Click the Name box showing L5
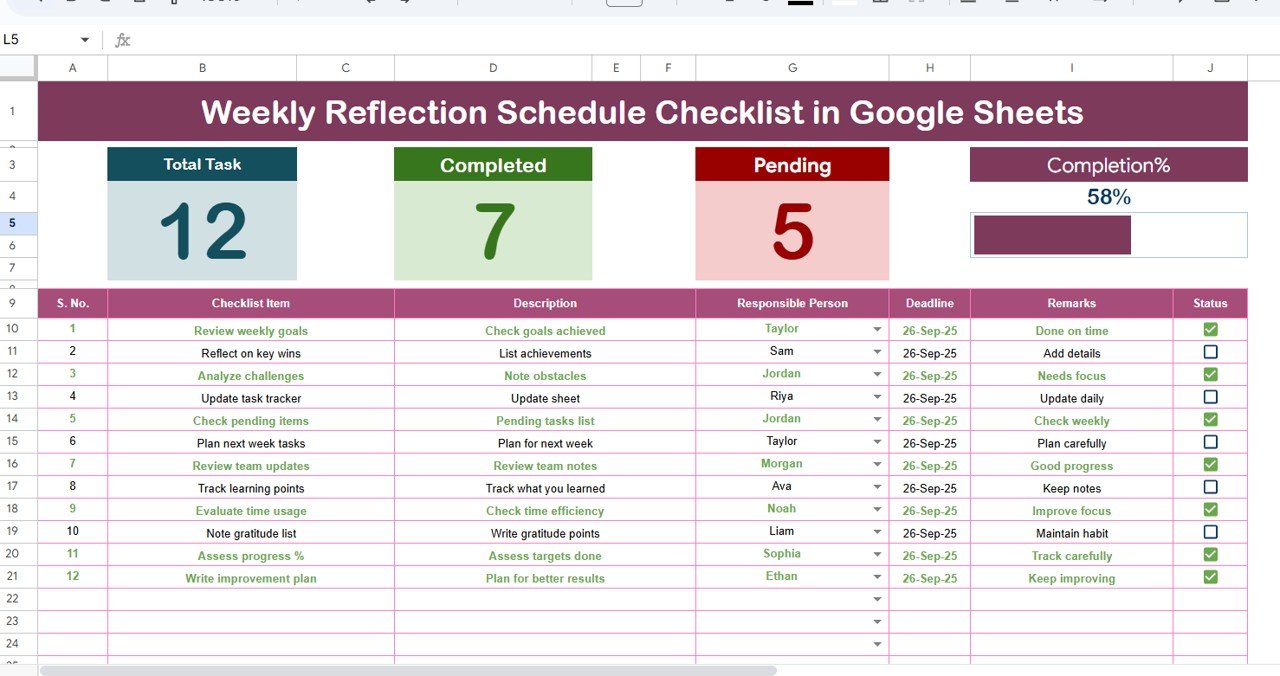1280x676 pixels. tap(40, 40)
